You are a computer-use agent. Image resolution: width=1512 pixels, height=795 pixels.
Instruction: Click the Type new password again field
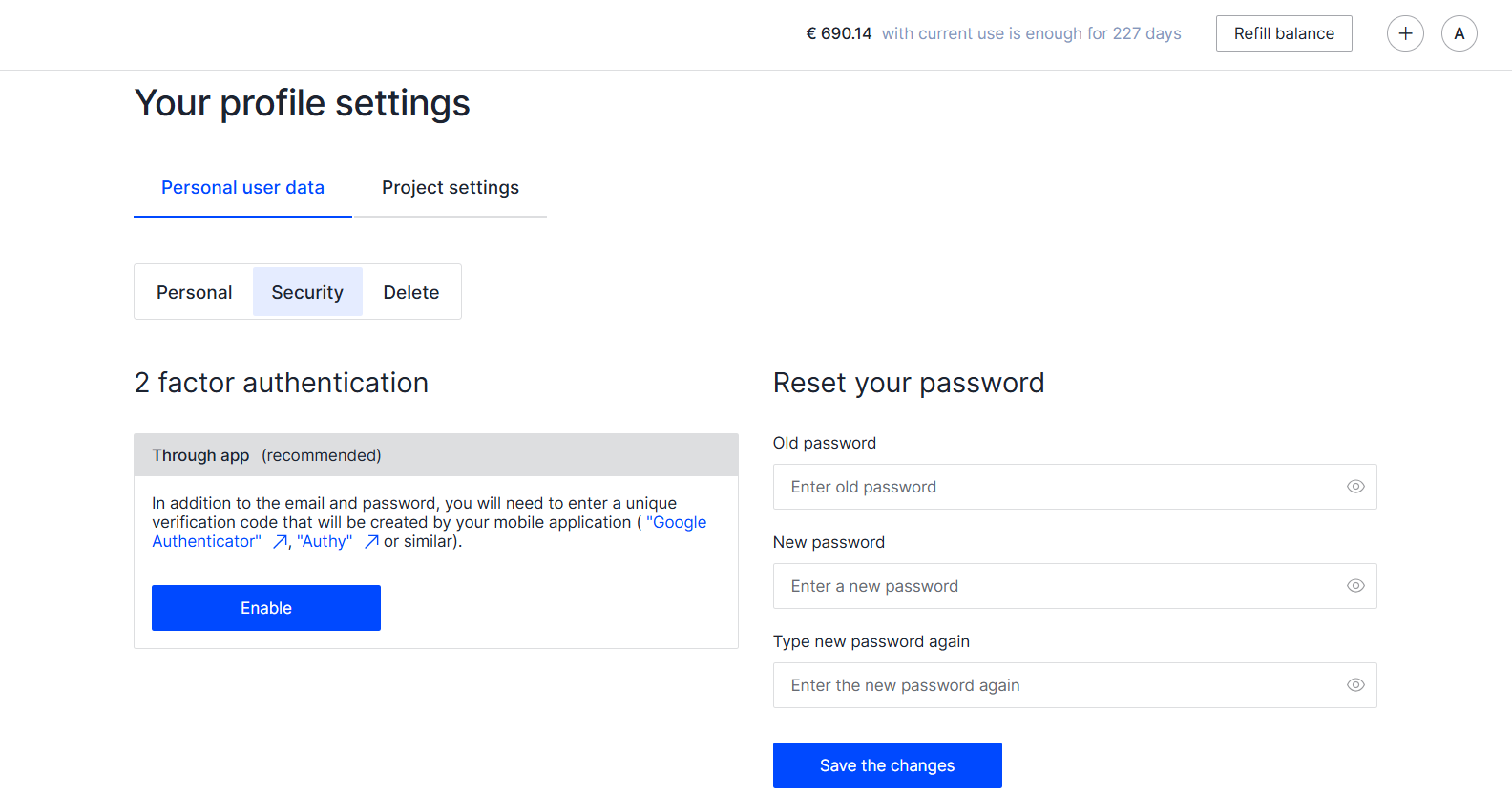(x=1050, y=685)
